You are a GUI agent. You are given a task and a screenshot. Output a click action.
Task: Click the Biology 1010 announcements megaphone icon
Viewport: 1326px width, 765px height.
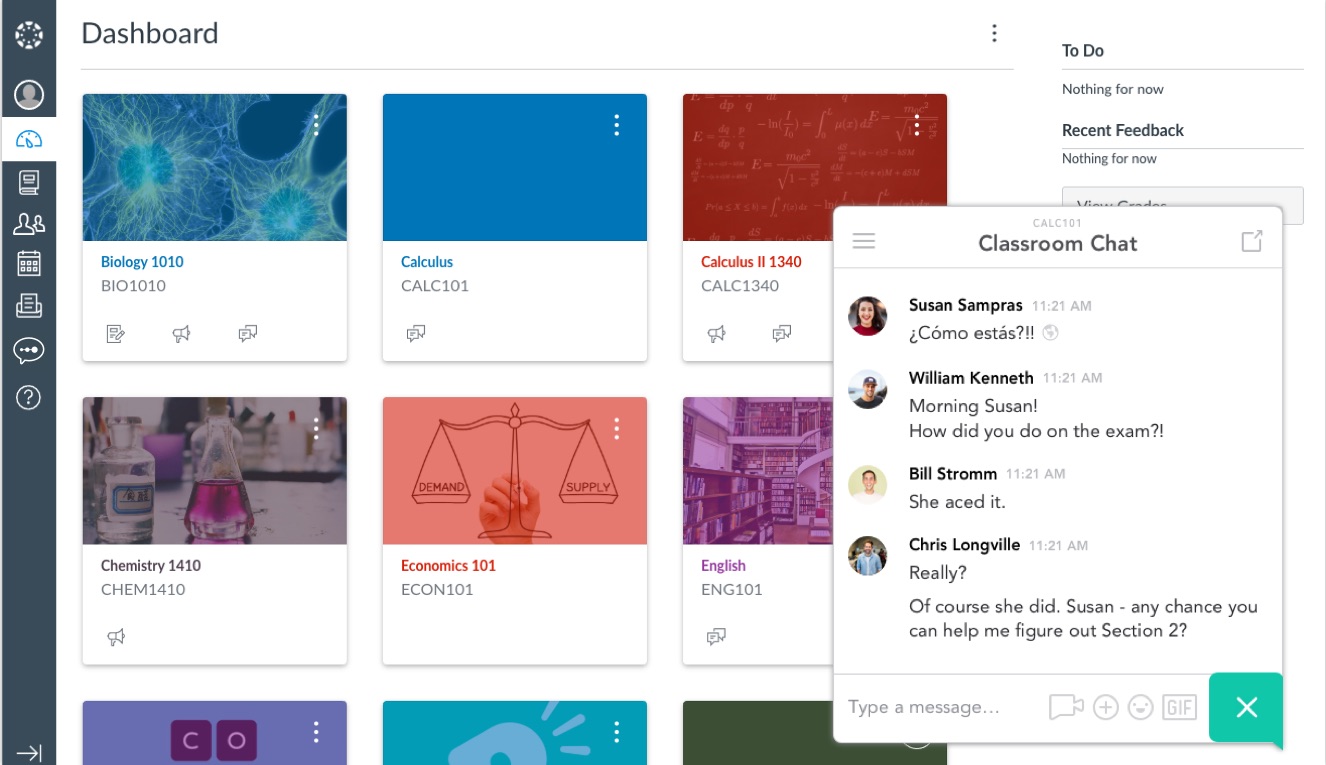pyautogui.click(x=181, y=334)
